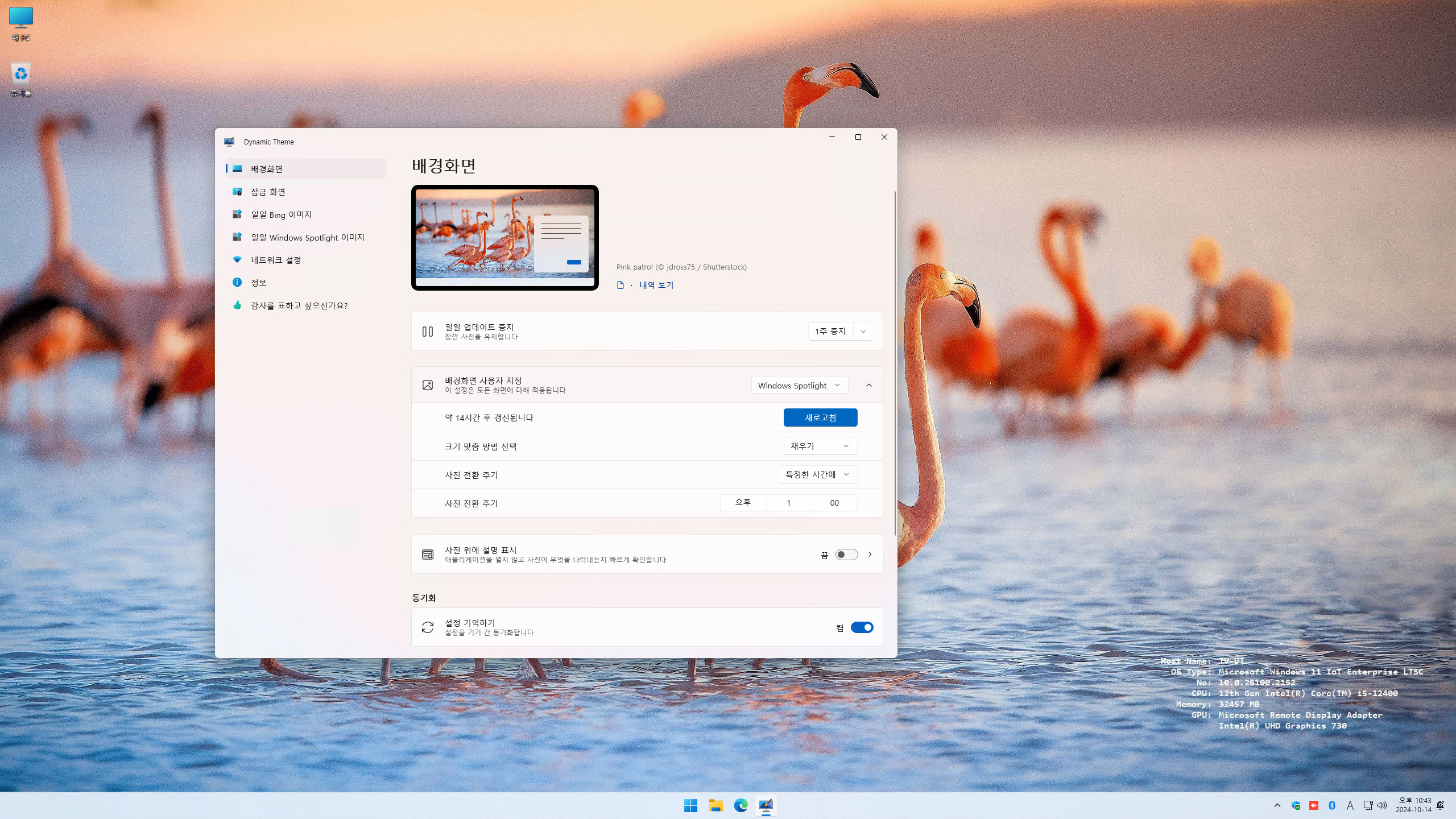Open the taskbar clock showing 오후 10:43
This screenshot has height=819, width=1456.
1413,805
